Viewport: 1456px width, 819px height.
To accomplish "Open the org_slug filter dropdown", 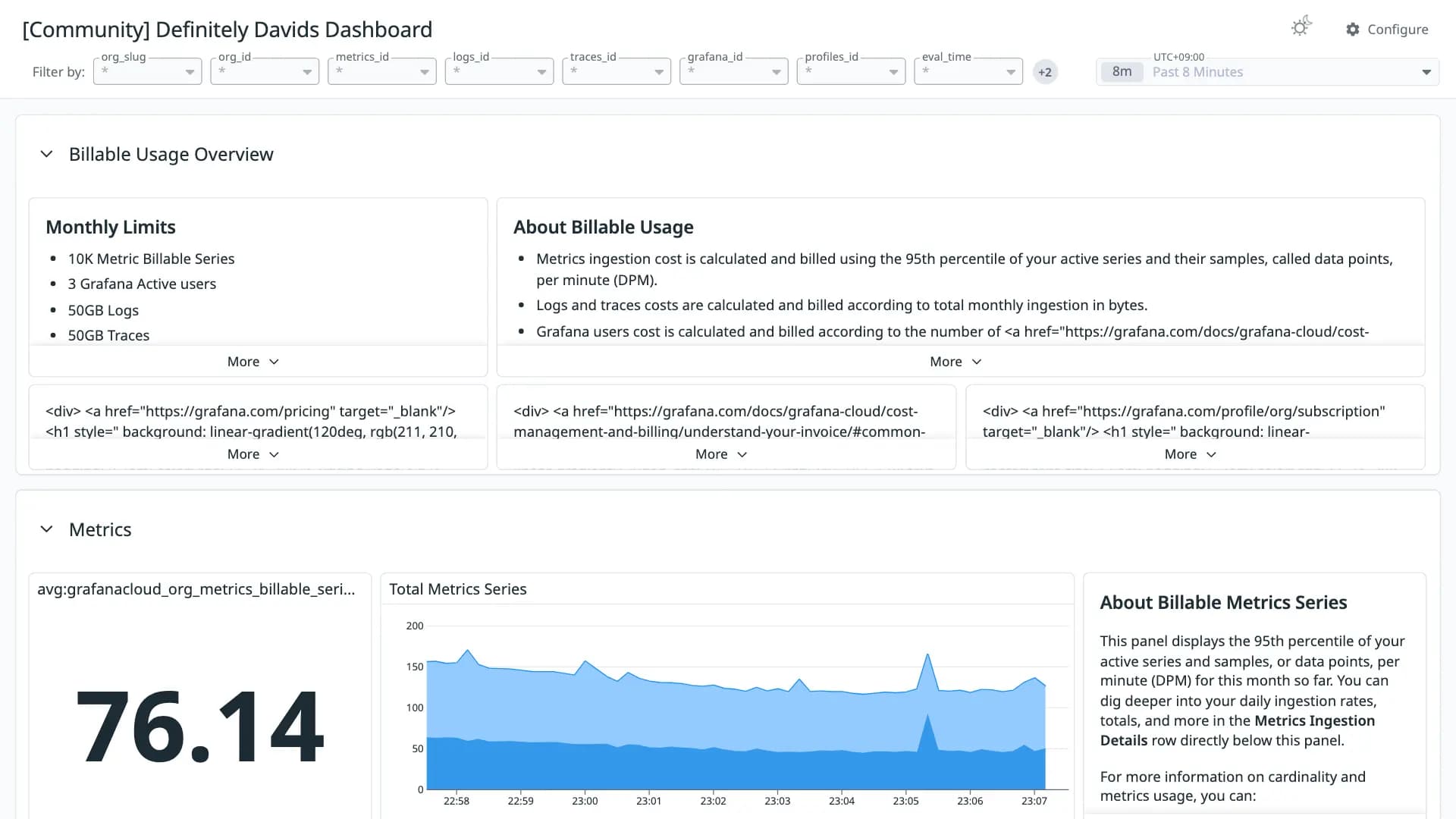I will pos(148,71).
